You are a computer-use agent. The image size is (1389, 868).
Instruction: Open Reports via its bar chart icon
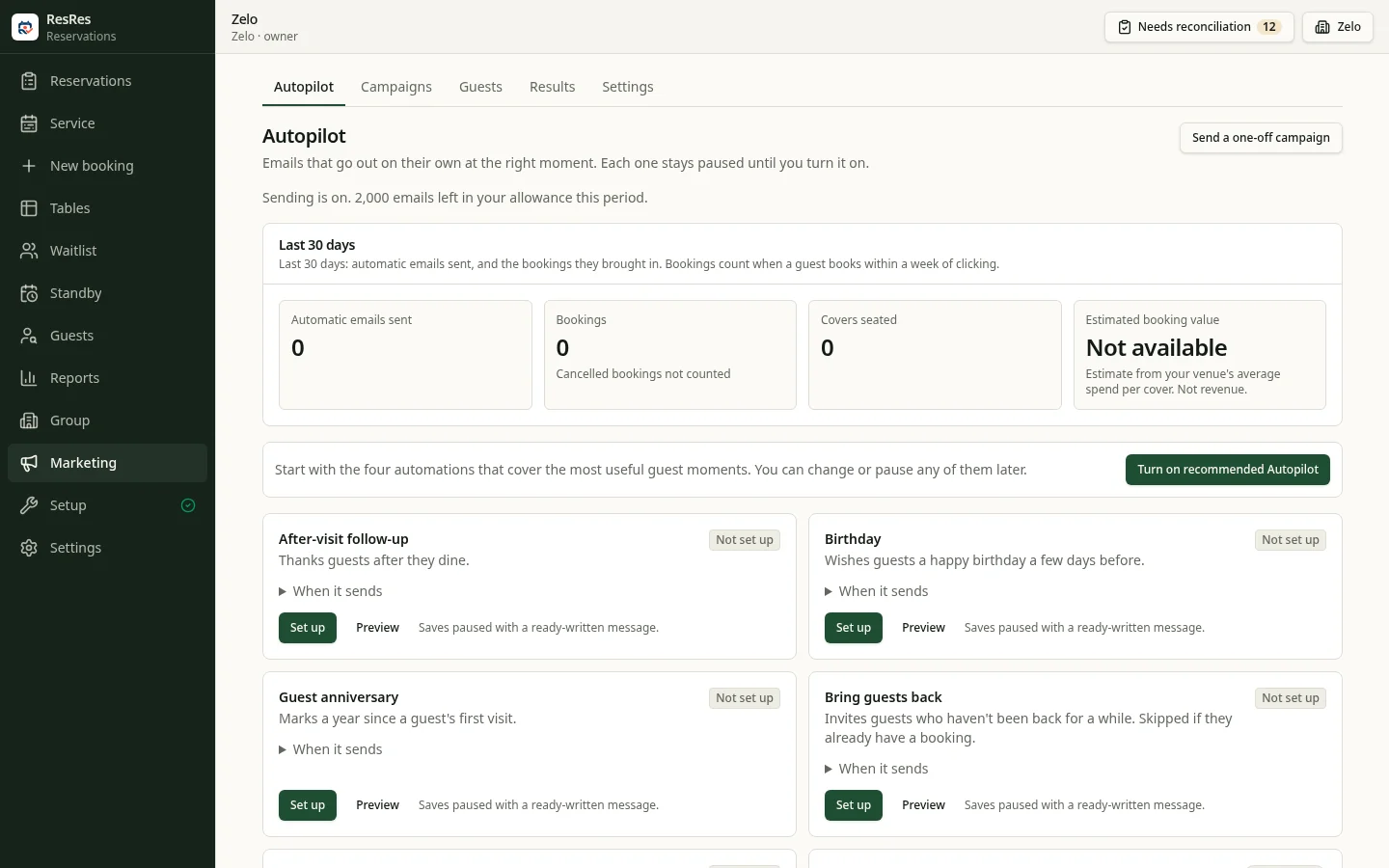(x=29, y=378)
